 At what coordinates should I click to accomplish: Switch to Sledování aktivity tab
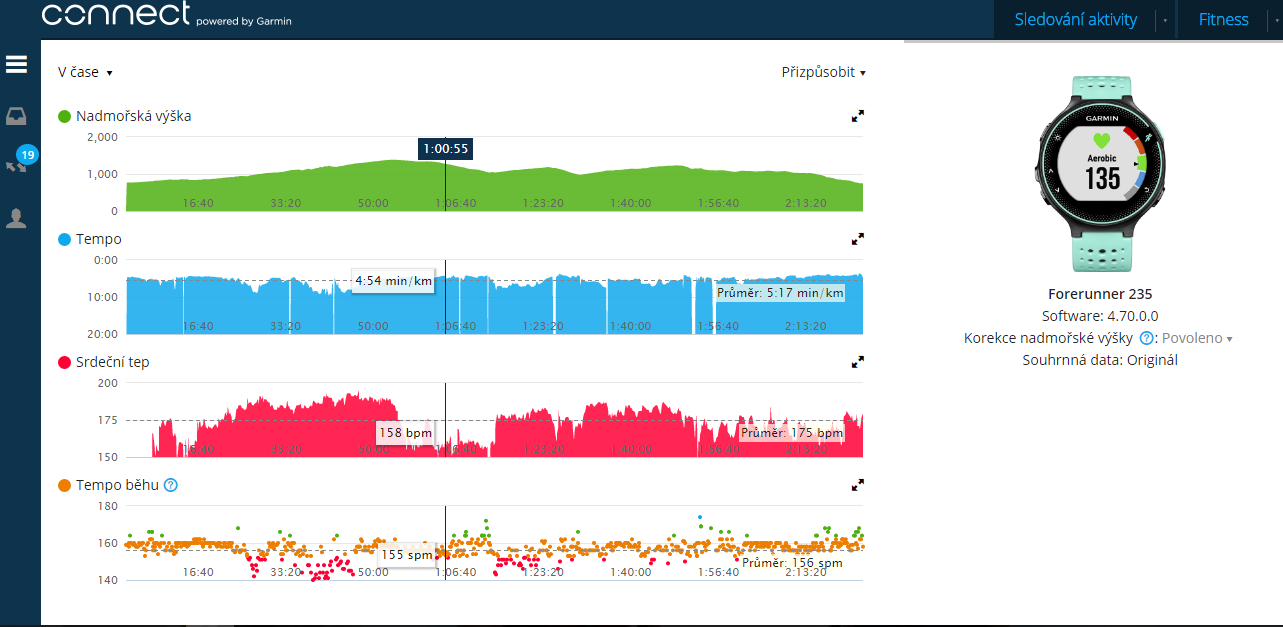click(x=1075, y=19)
